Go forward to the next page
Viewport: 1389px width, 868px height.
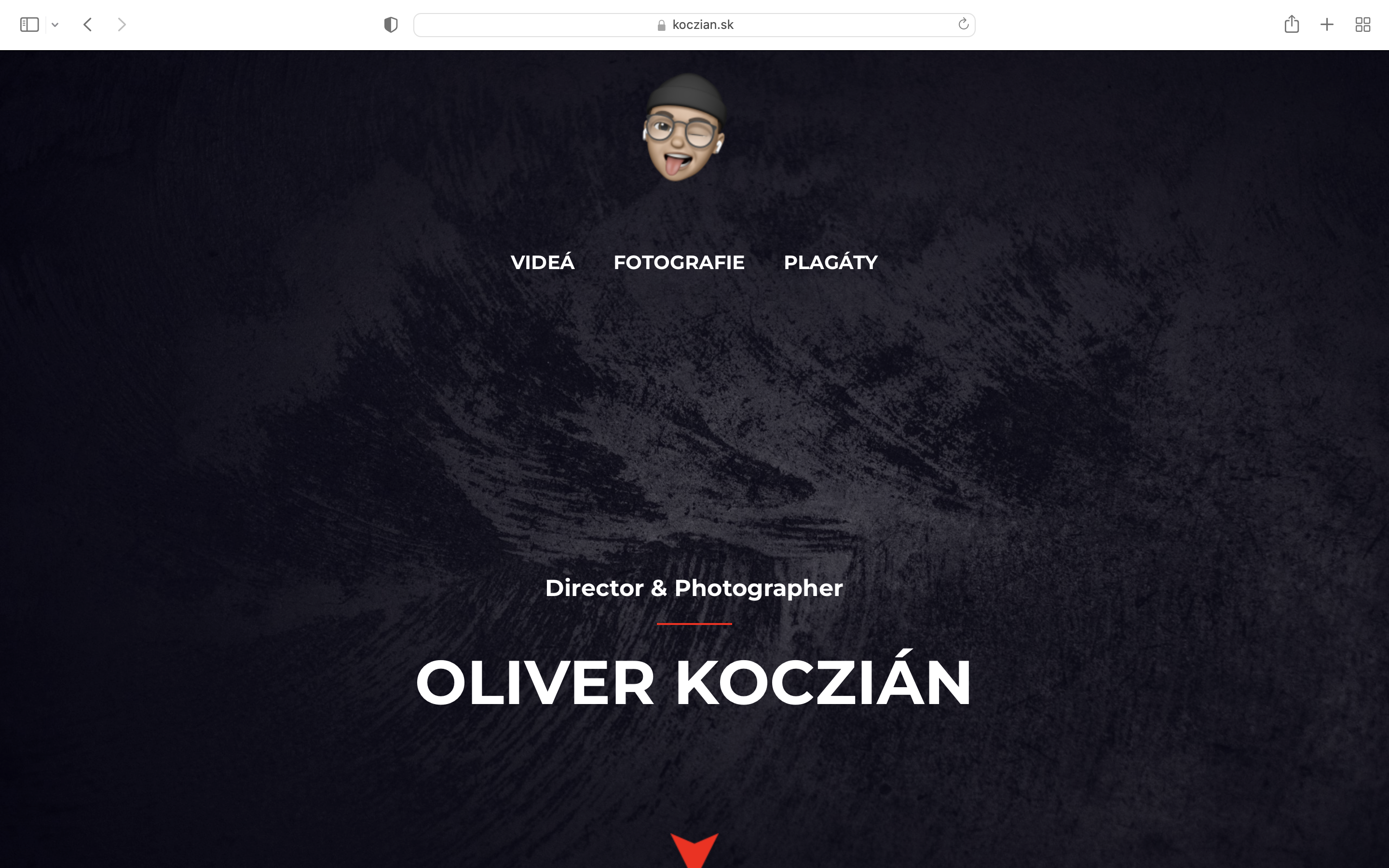pyautogui.click(x=121, y=25)
